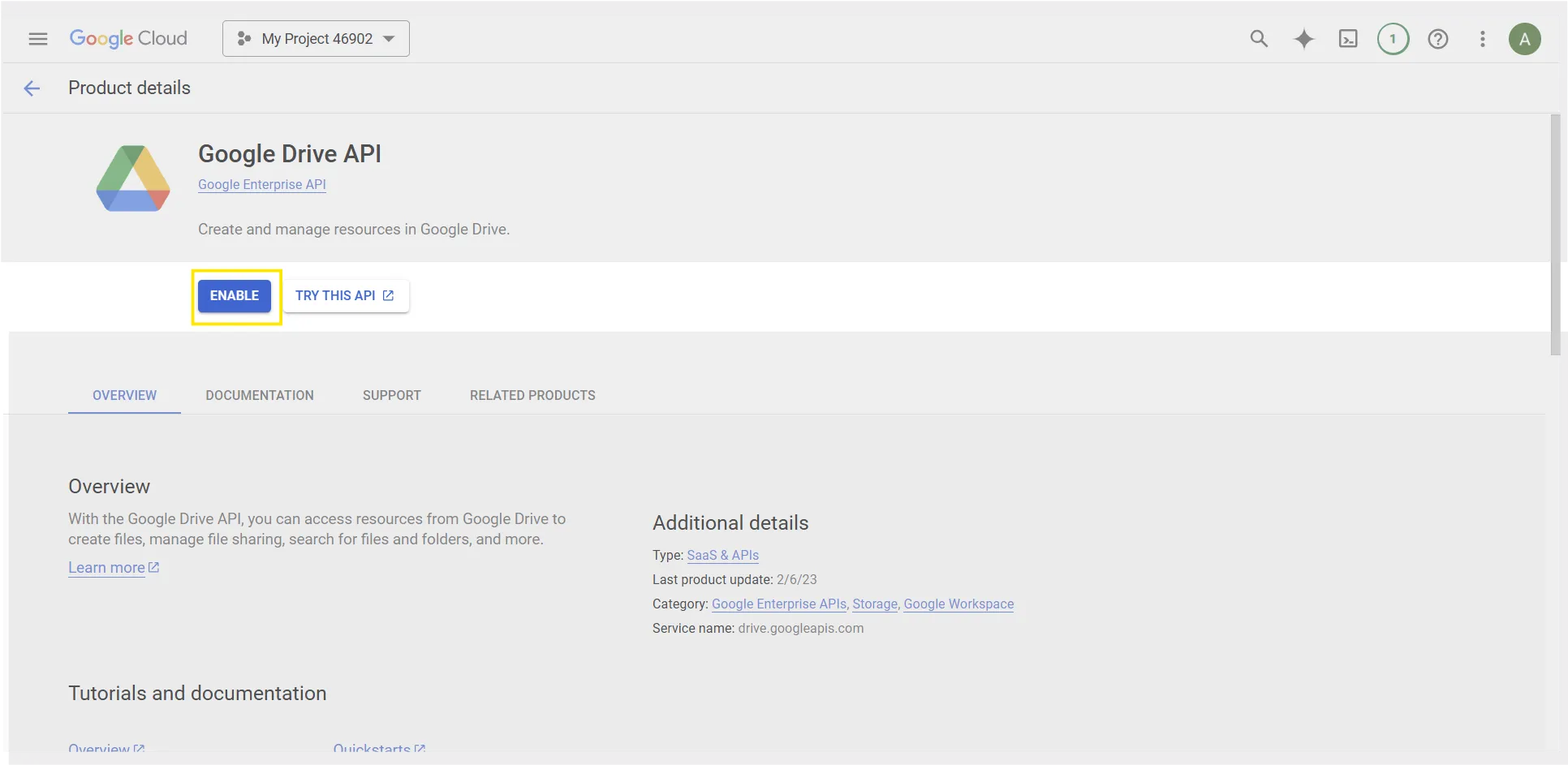Viewport: 1568px width, 765px height.
Task: Open the help question mark icon
Action: click(x=1438, y=39)
